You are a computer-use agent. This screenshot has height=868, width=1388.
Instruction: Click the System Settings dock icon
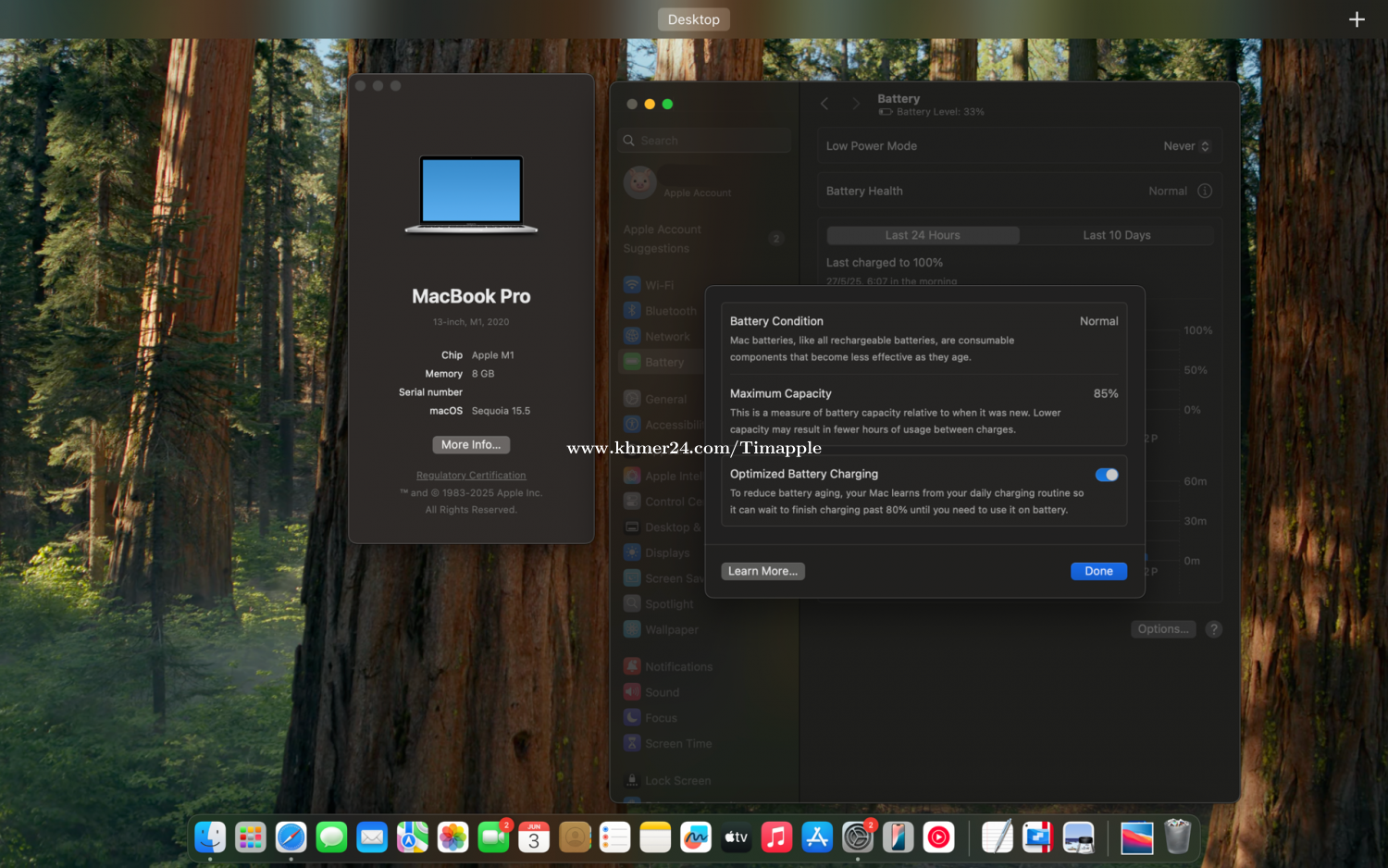858,837
